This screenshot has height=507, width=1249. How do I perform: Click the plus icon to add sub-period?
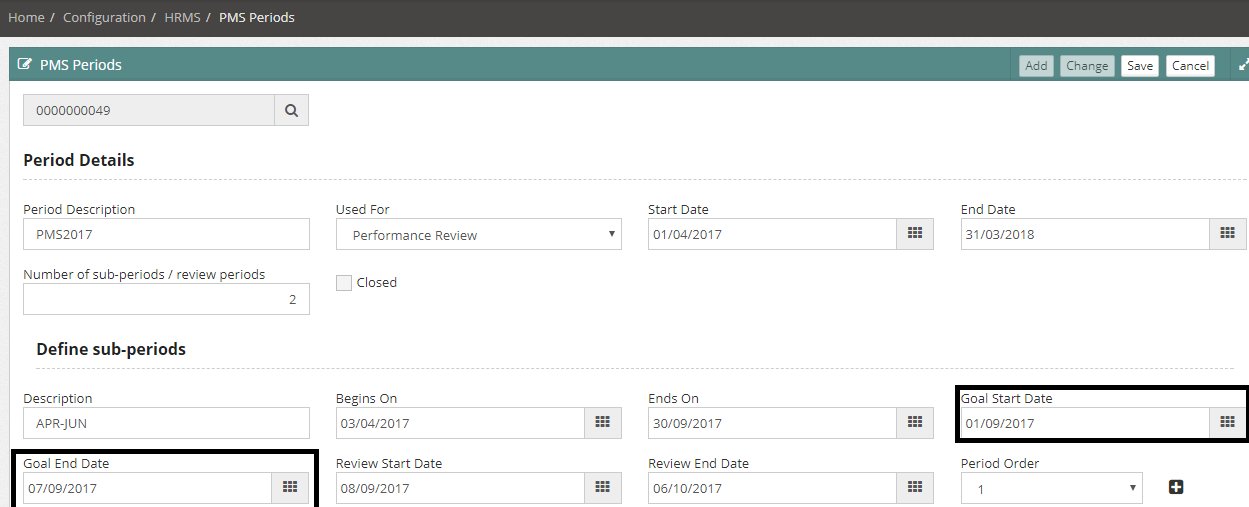(1176, 487)
